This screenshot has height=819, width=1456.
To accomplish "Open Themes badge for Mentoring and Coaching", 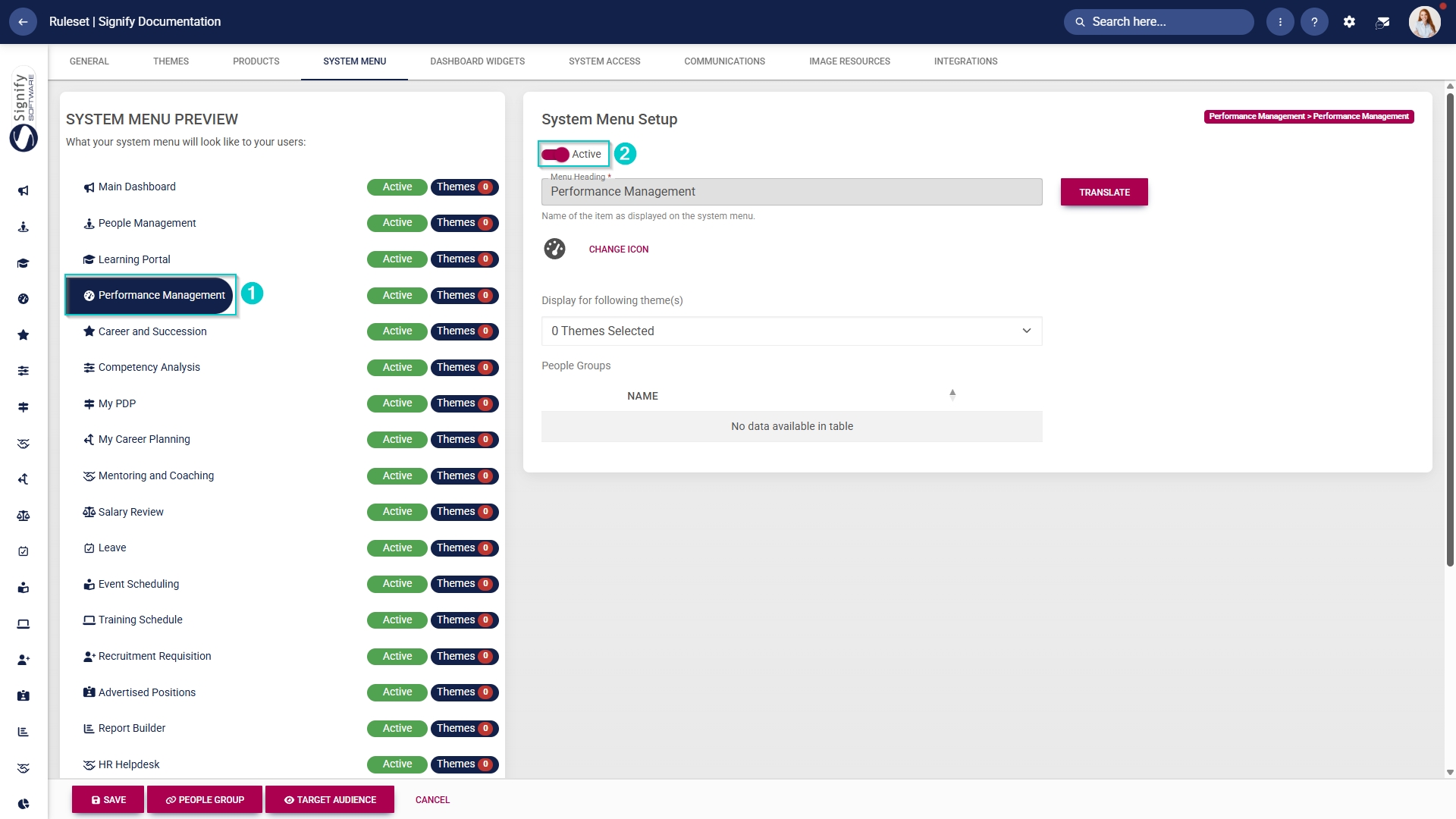I will click(x=465, y=476).
